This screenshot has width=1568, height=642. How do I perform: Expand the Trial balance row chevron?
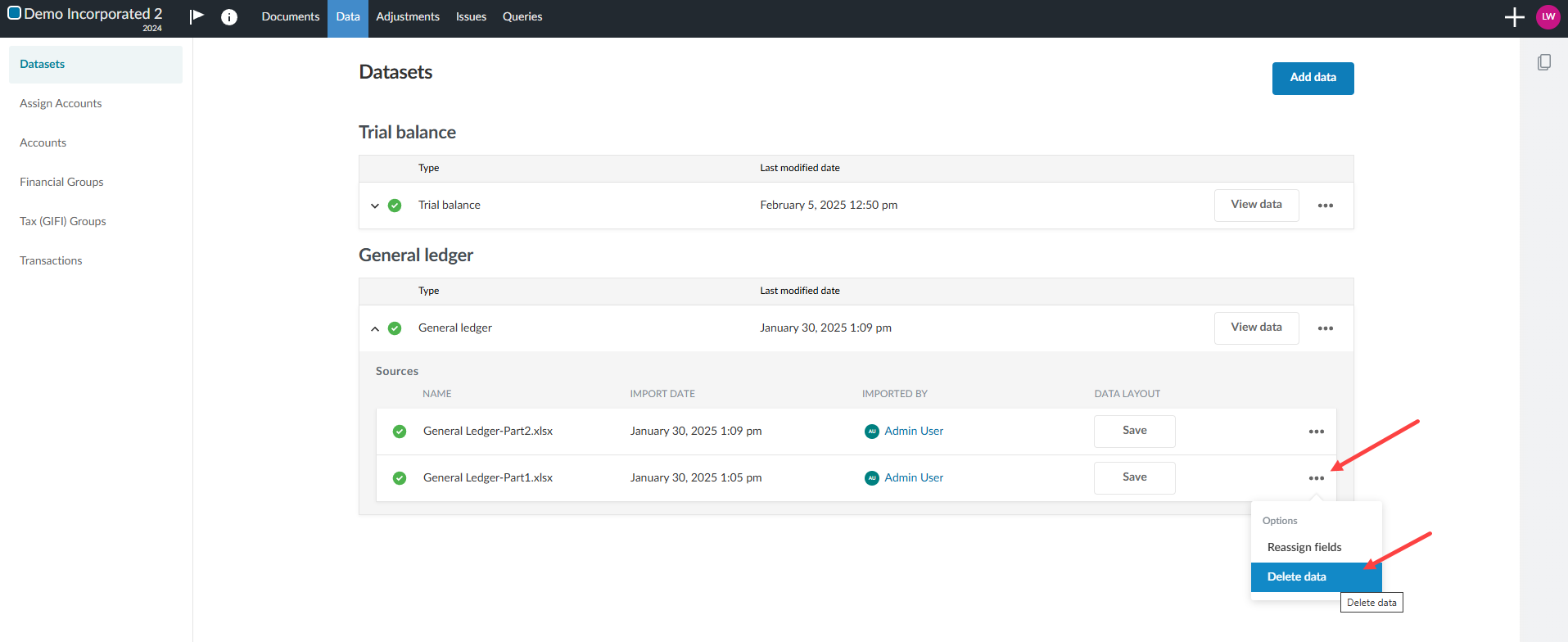coord(375,206)
